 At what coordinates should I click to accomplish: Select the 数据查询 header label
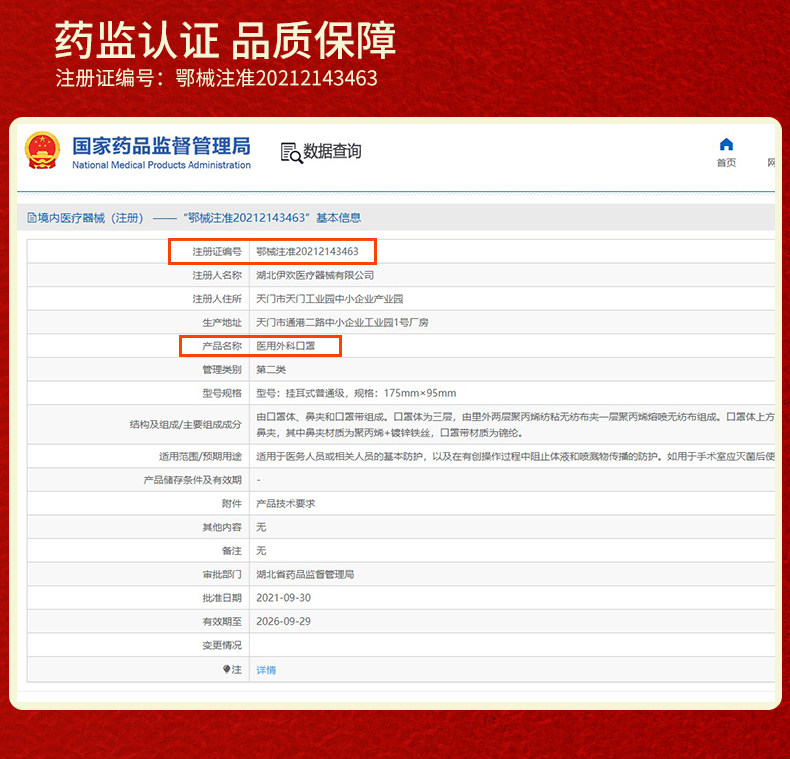332,151
